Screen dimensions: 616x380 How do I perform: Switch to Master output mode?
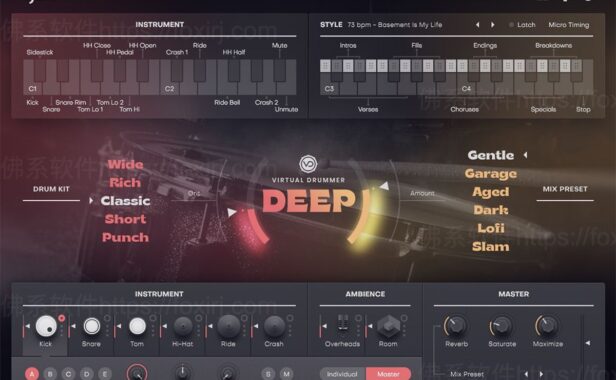(x=388, y=374)
